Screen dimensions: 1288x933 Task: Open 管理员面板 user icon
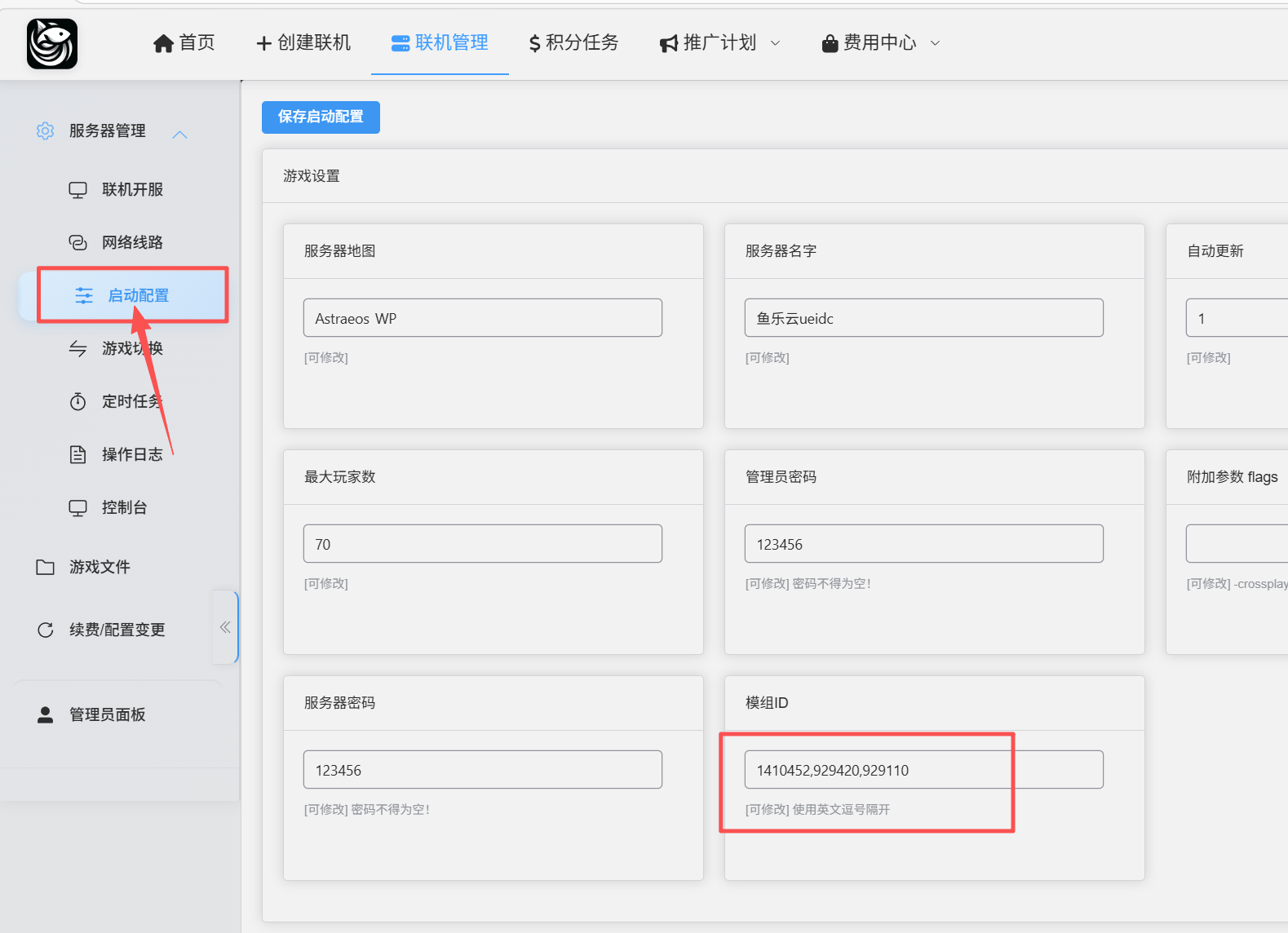(46, 714)
